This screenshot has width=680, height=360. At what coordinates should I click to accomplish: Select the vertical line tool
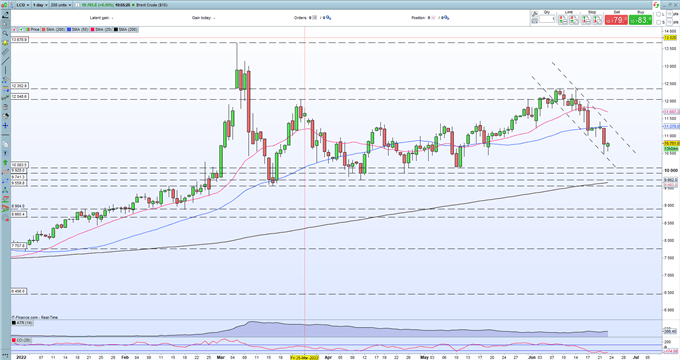pyautogui.click(x=6, y=70)
